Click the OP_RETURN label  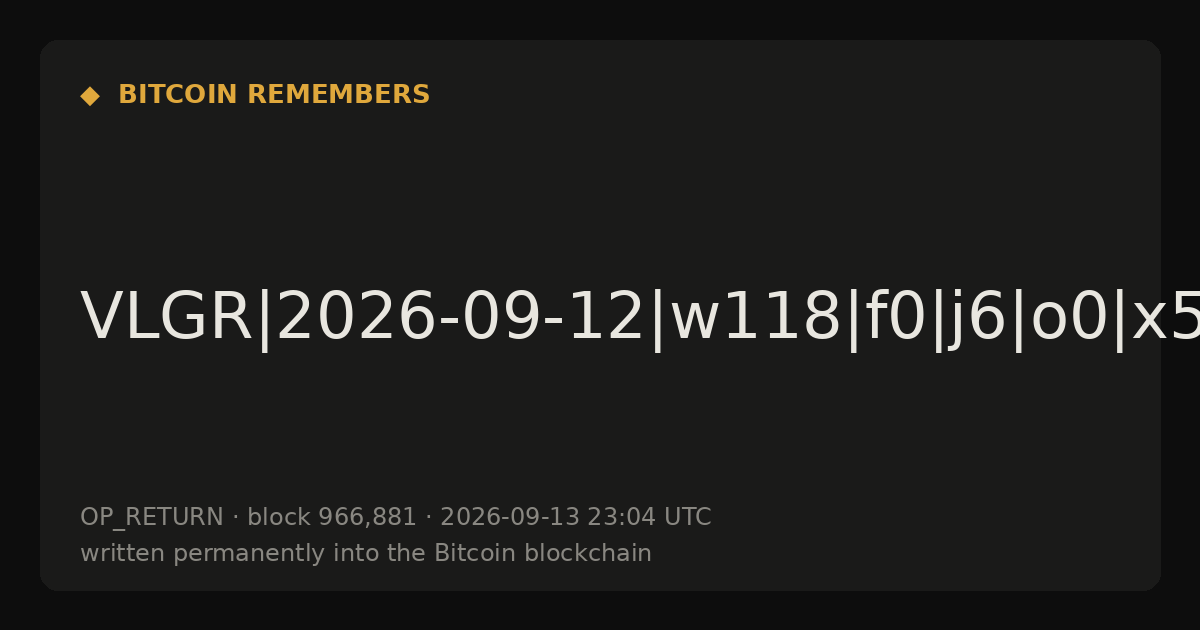pyautogui.click(x=152, y=518)
